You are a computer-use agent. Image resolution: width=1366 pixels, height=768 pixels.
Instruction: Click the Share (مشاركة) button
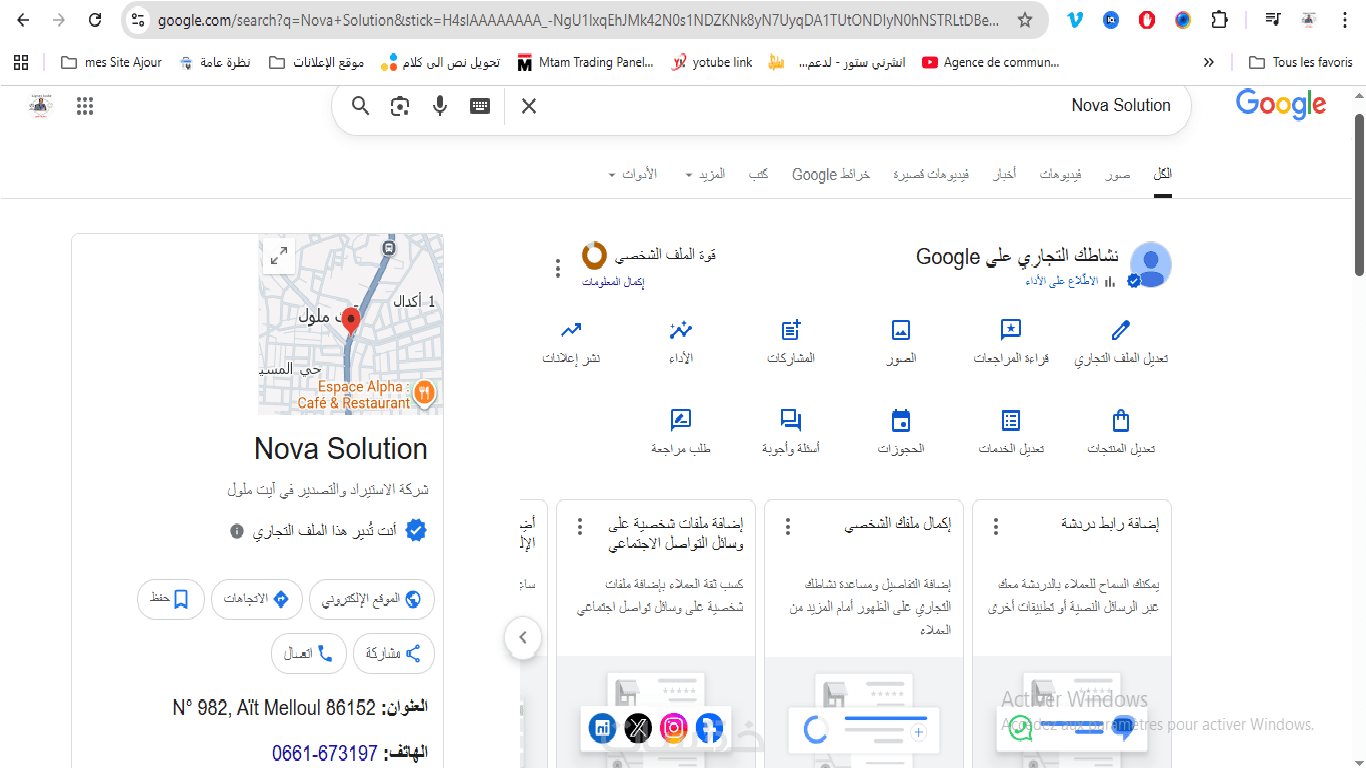395,653
